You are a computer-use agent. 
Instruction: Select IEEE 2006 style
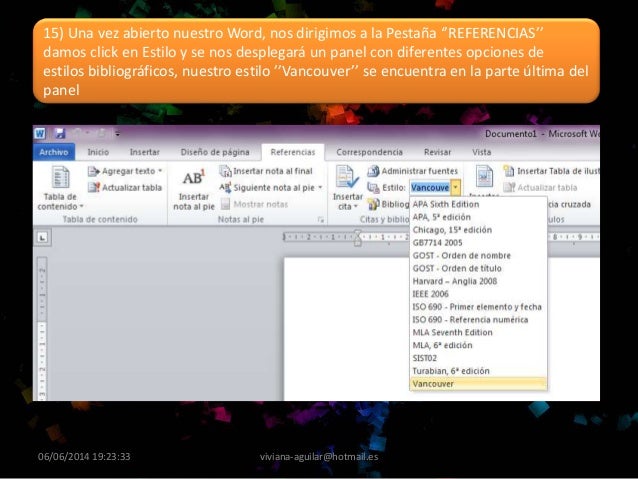478,294
